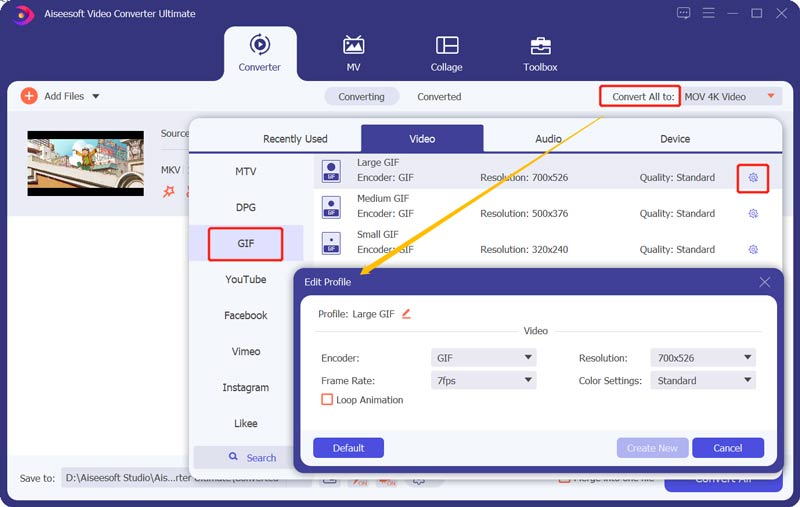
Task: Click gear icon for Large GIF profile
Action: [753, 178]
